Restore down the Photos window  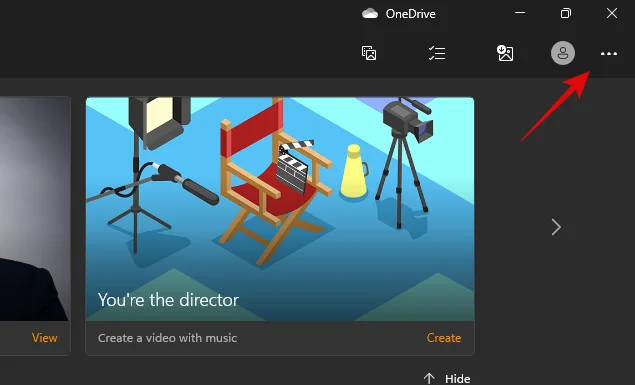point(566,13)
